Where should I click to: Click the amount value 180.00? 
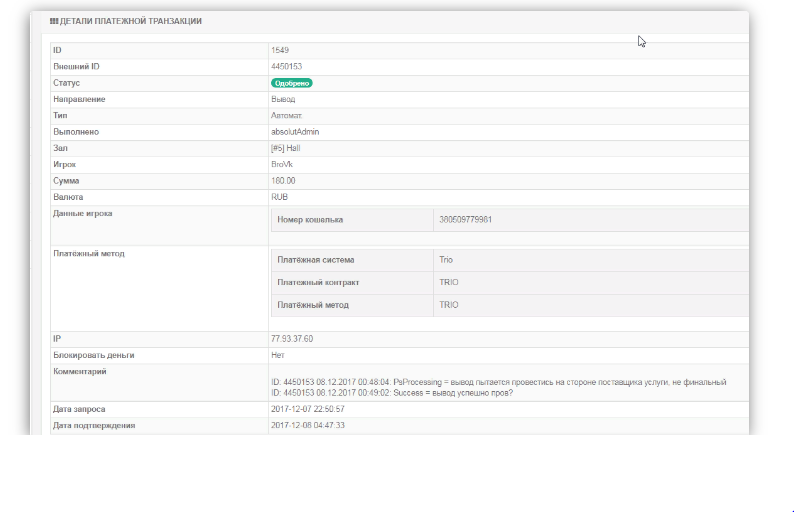click(283, 181)
